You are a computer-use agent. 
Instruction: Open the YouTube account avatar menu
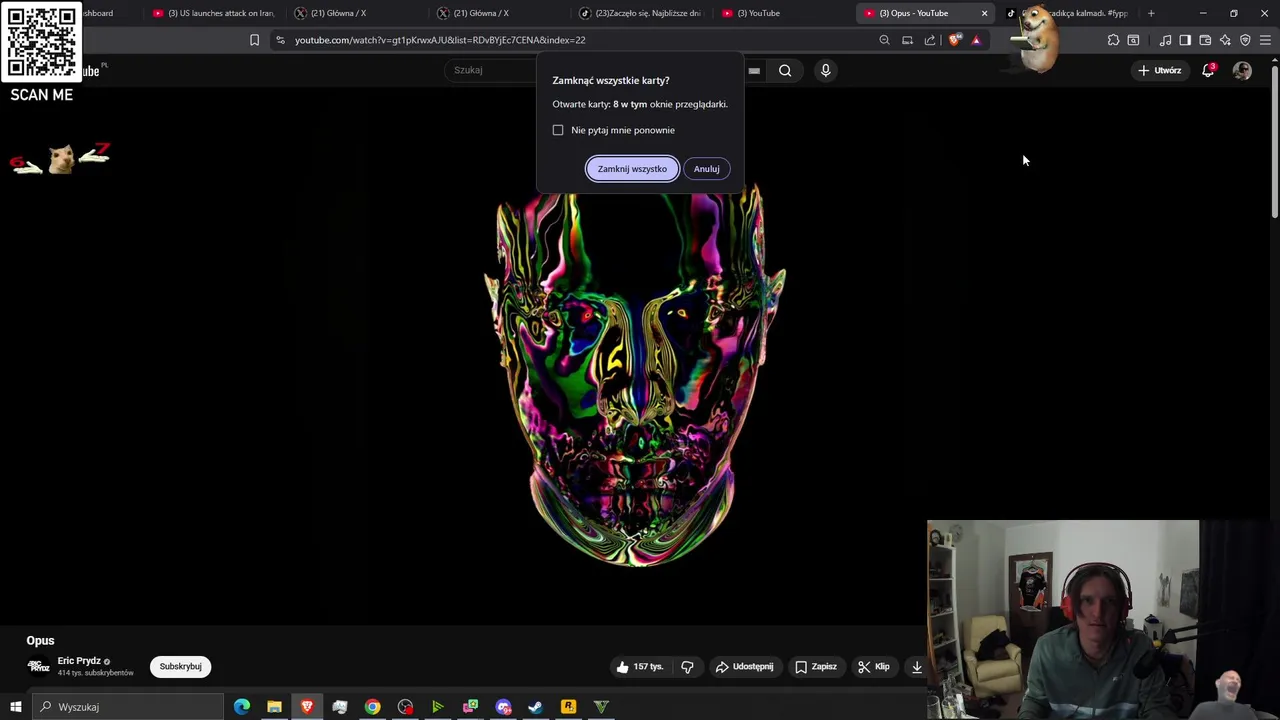(x=1242, y=70)
